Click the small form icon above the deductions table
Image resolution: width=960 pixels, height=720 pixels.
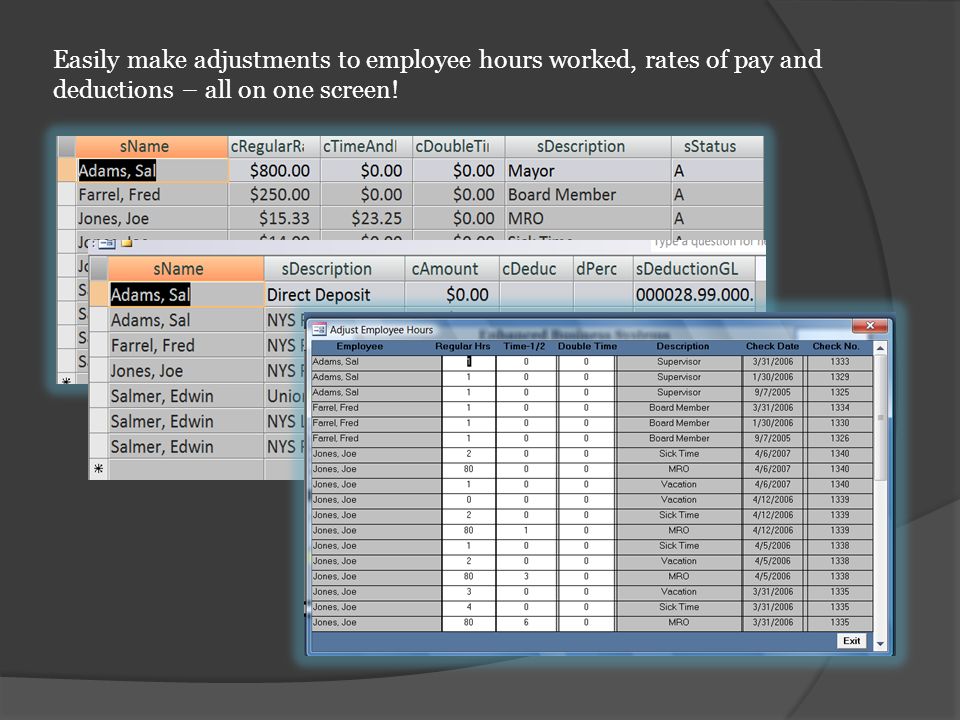pyautogui.click(x=107, y=243)
